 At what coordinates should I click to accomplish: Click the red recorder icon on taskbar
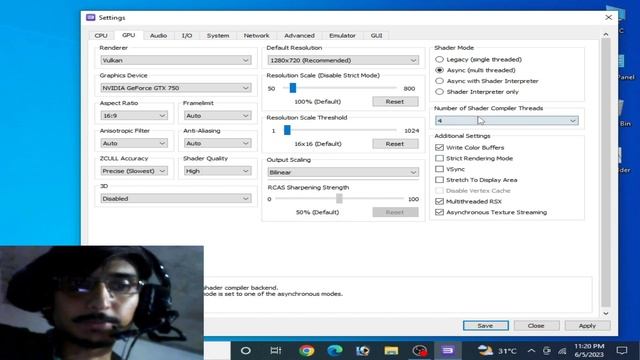[419, 351]
